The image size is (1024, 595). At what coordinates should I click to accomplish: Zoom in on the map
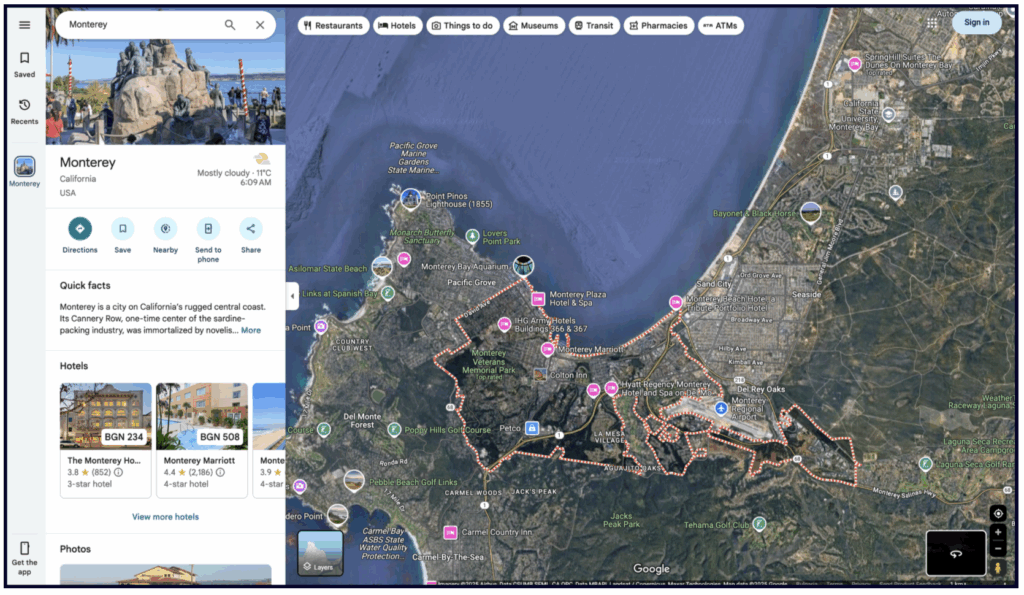(x=997, y=533)
